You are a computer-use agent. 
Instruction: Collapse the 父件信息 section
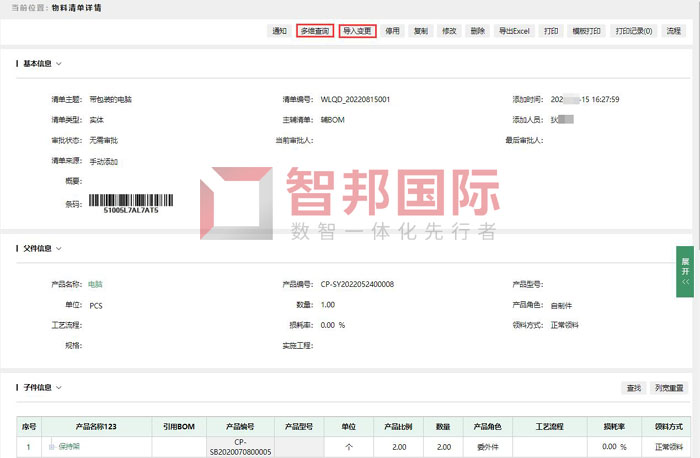tap(59, 248)
